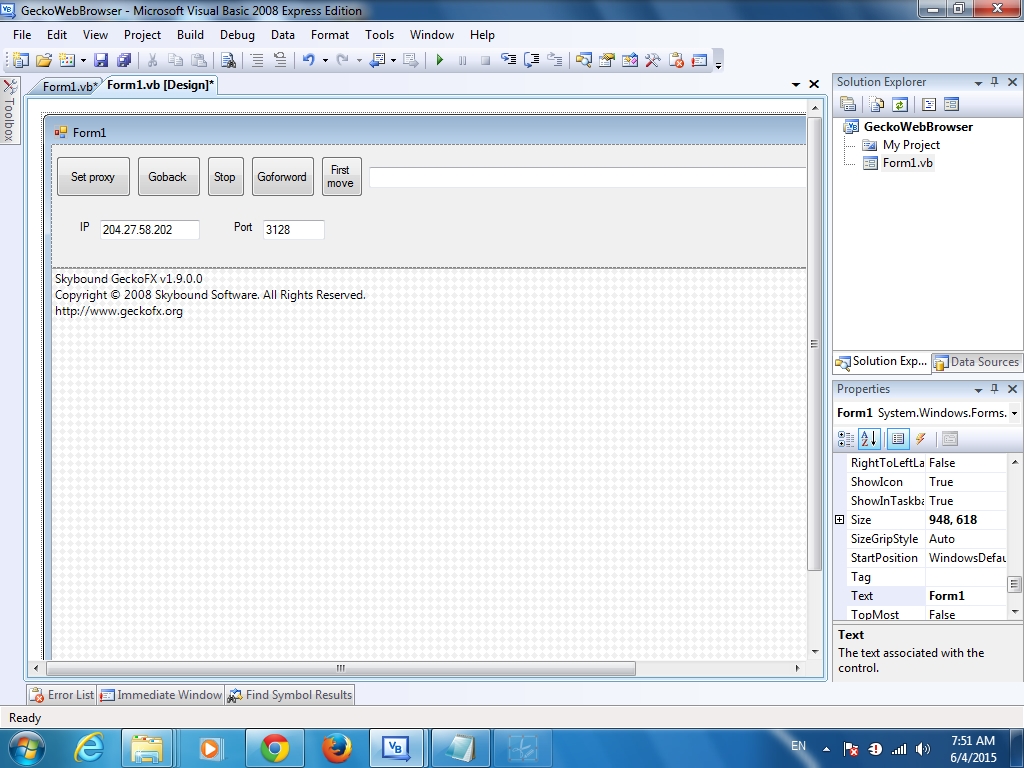
Task: Select the Set proxy button on form
Action: (x=93, y=176)
